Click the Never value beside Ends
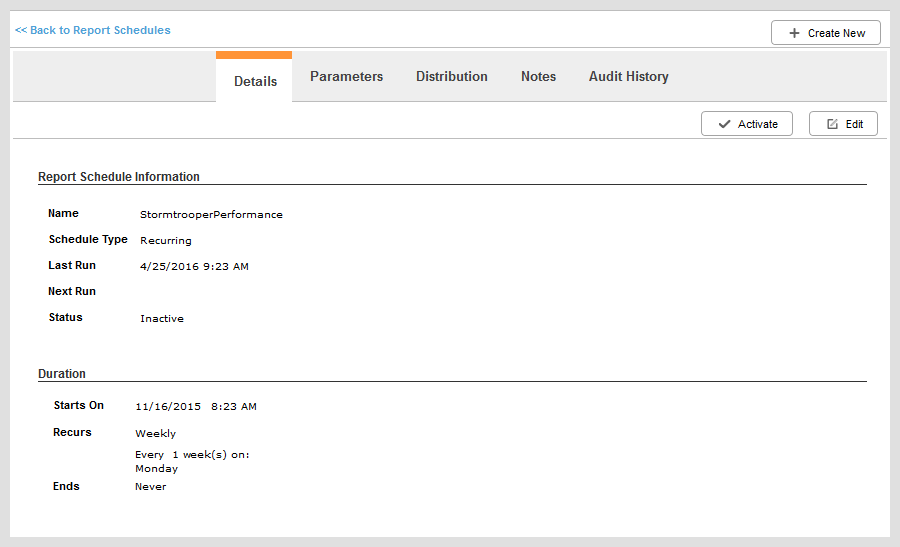 point(150,487)
